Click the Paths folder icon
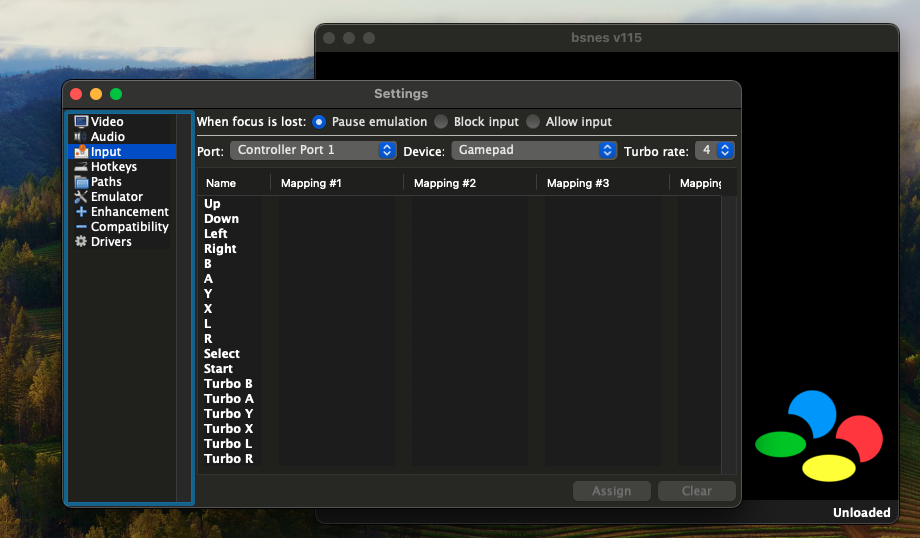The image size is (920, 538). [x=81, y=182]
